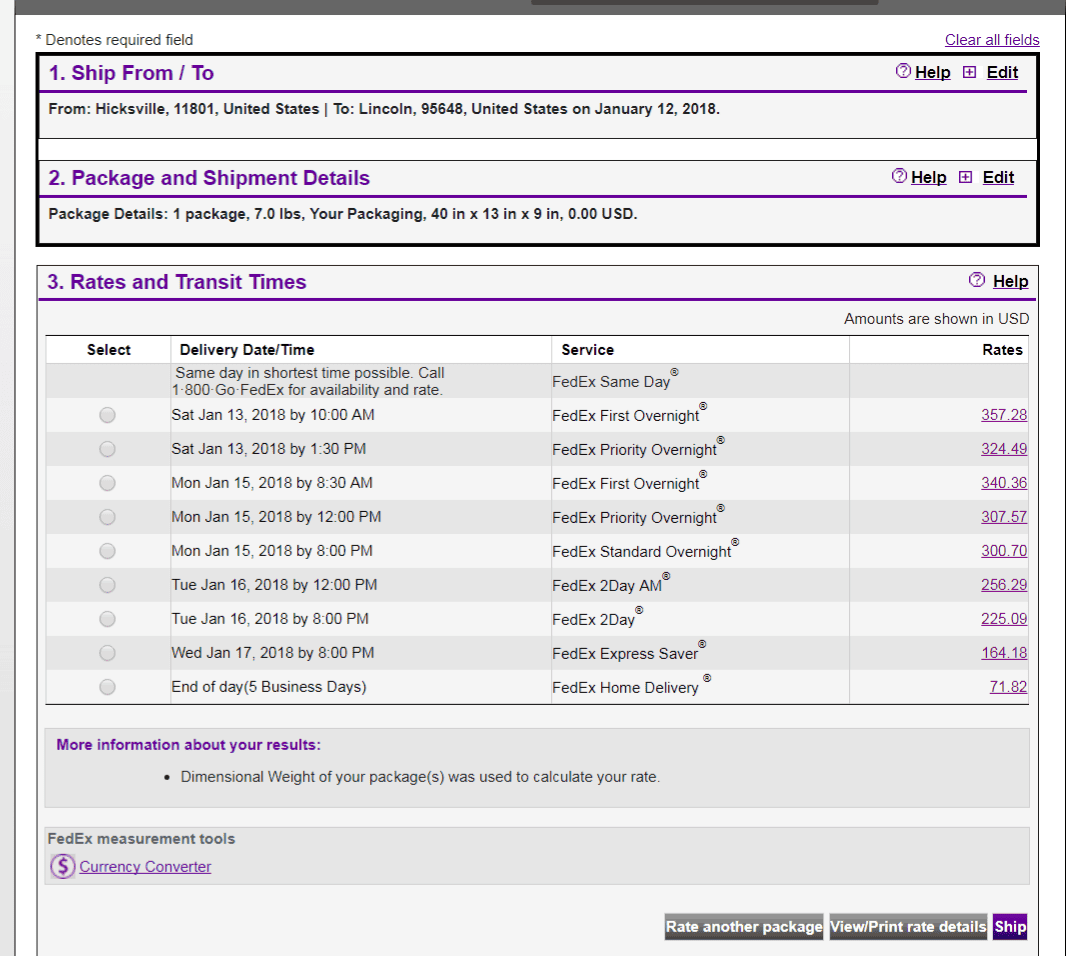The width and height of the screenshot is (1088, 956).
Task: Choose FedEx Home Delivery radio button
Action: click(x=107, y=687)
